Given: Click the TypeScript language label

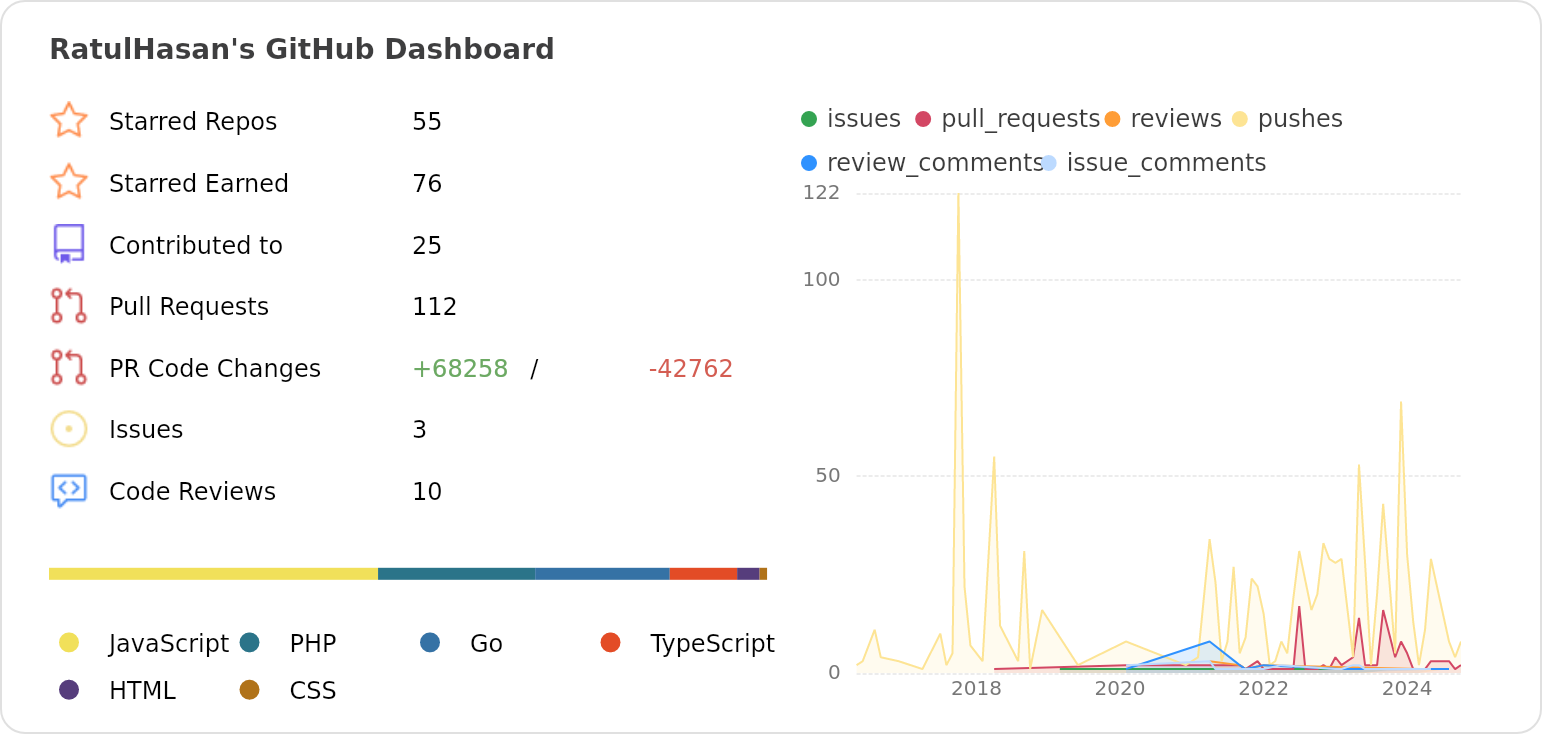Looking at the screenshot, I should [x=712, y=644].
